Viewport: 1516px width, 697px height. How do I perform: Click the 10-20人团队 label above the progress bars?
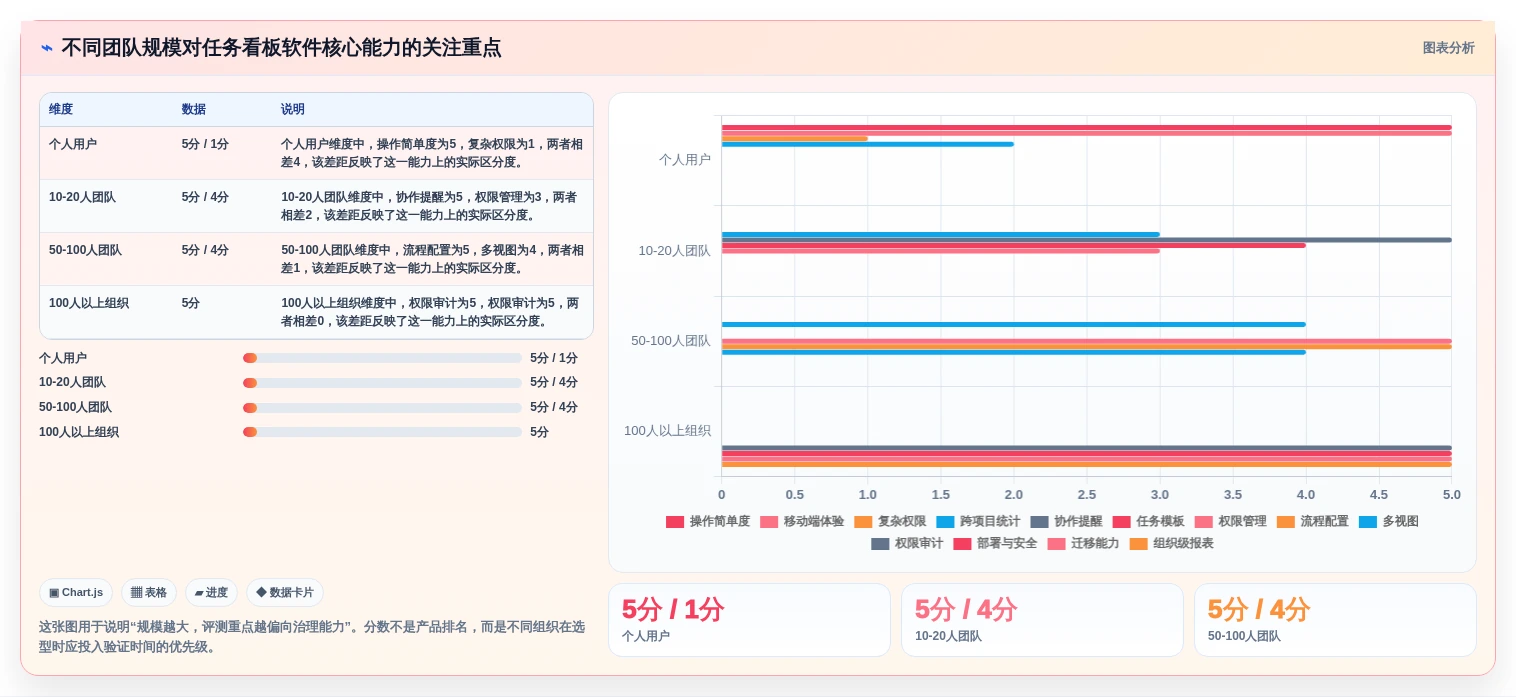click(x=72, y=382)
